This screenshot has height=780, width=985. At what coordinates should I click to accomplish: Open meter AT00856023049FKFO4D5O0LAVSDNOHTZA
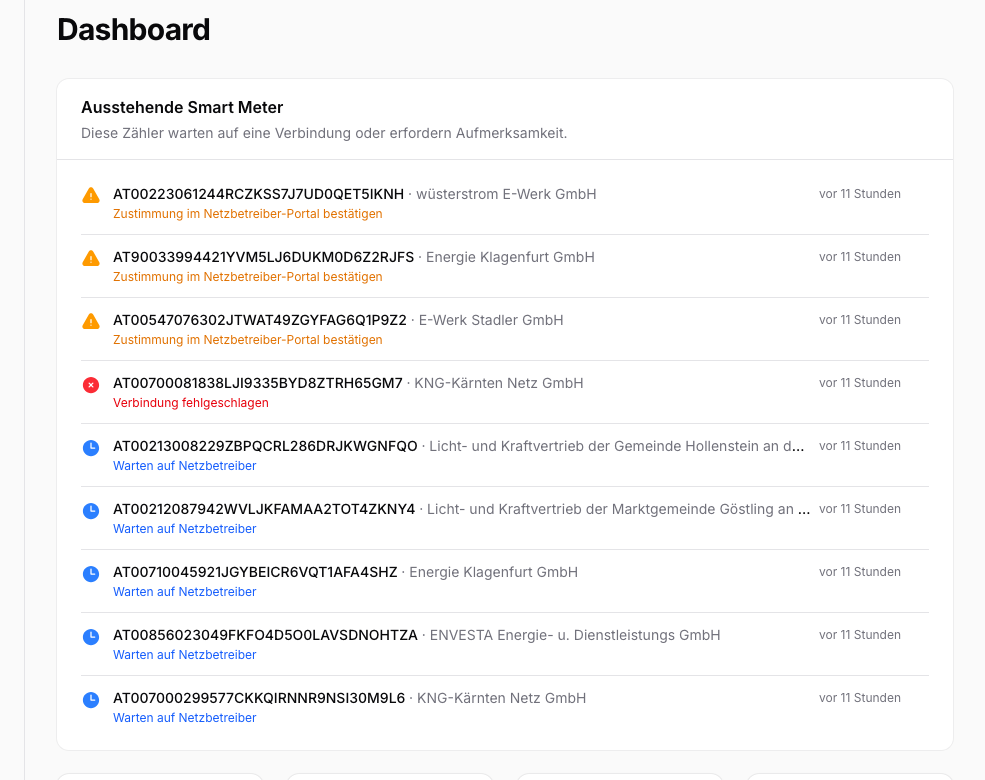point(265,635)
